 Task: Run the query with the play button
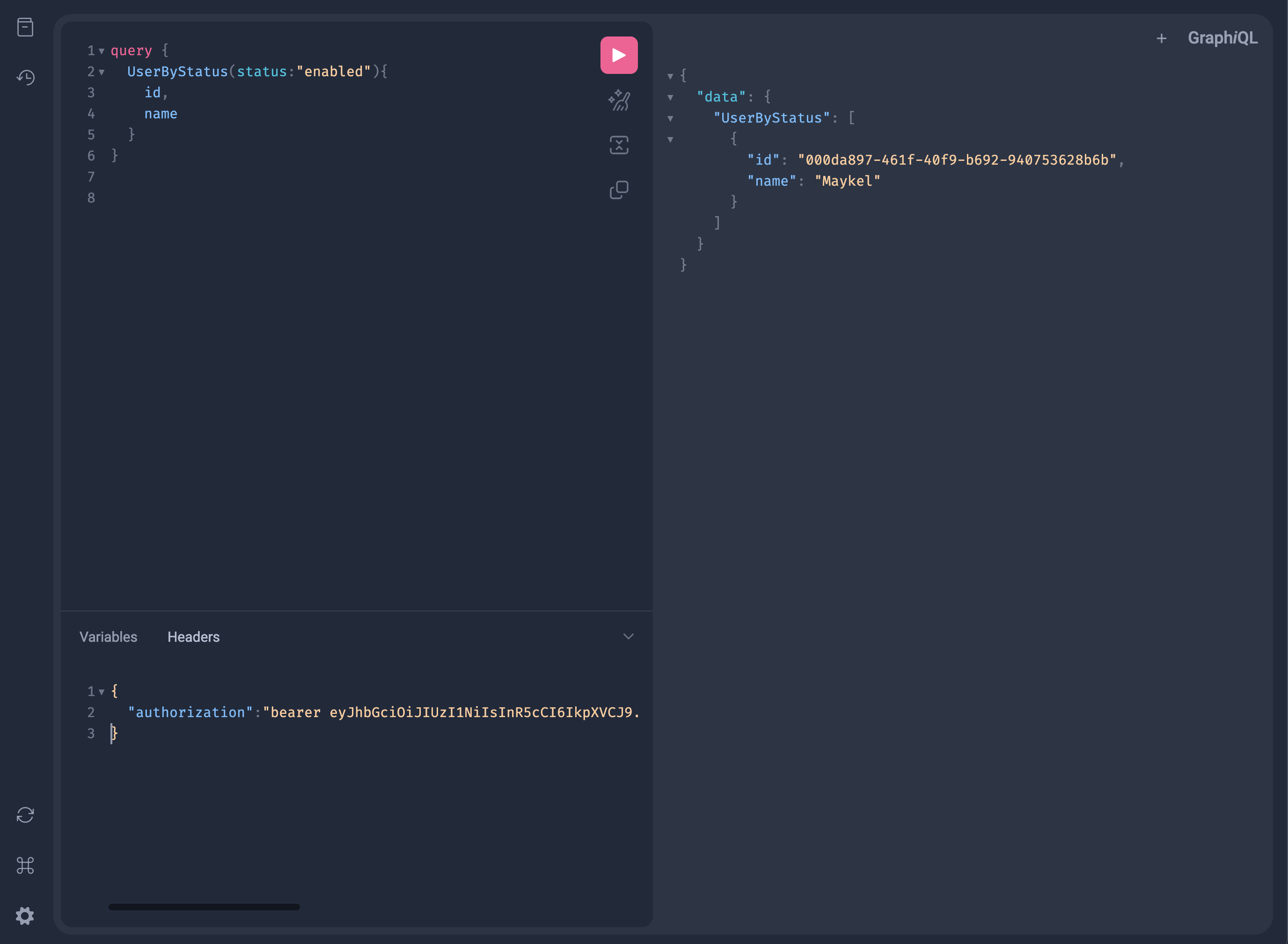pos(619,55)
